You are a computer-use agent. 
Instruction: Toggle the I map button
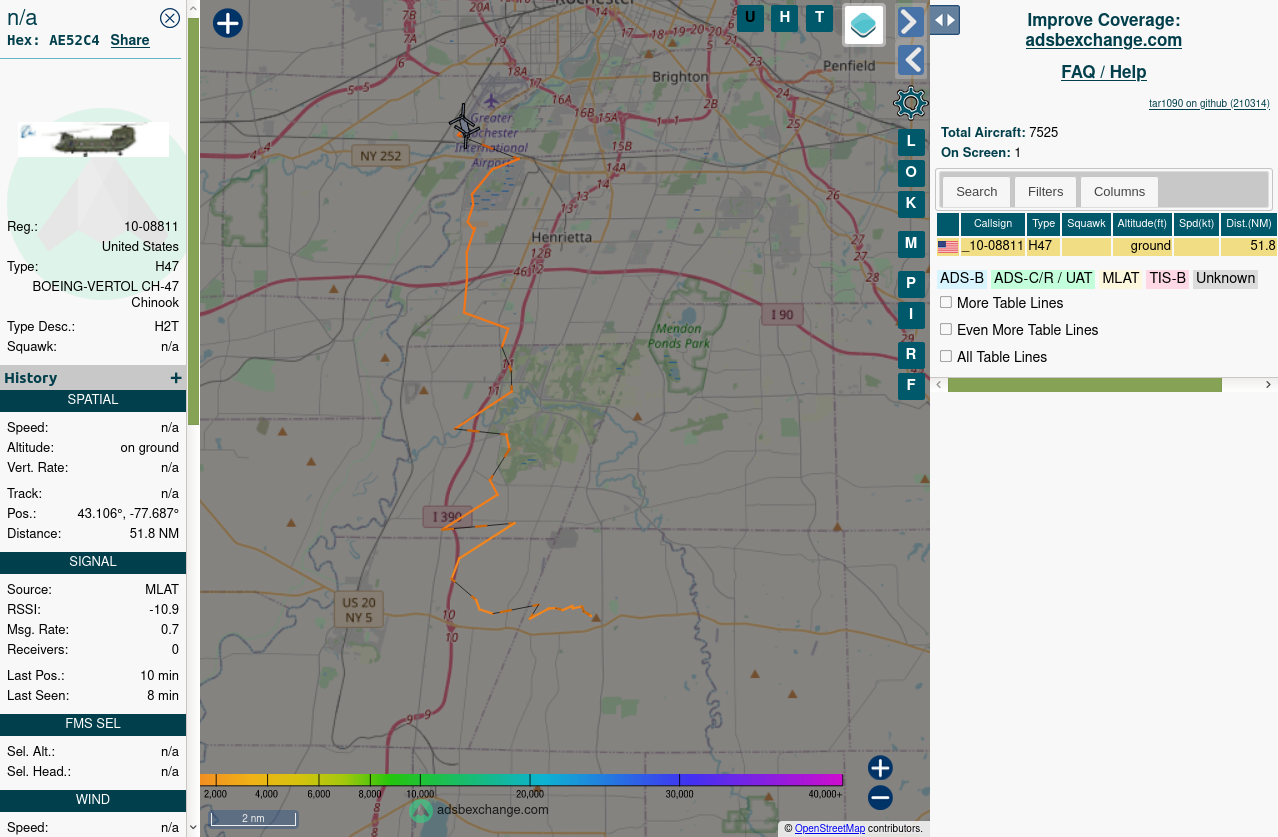[911, 315]
